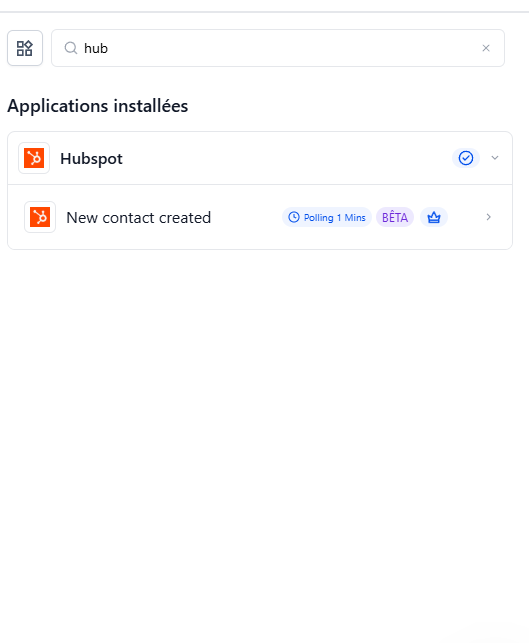This screenshot has height=643, width=529.
Task: Click the magnifier search icon
Action: click(x=71, y=48)
